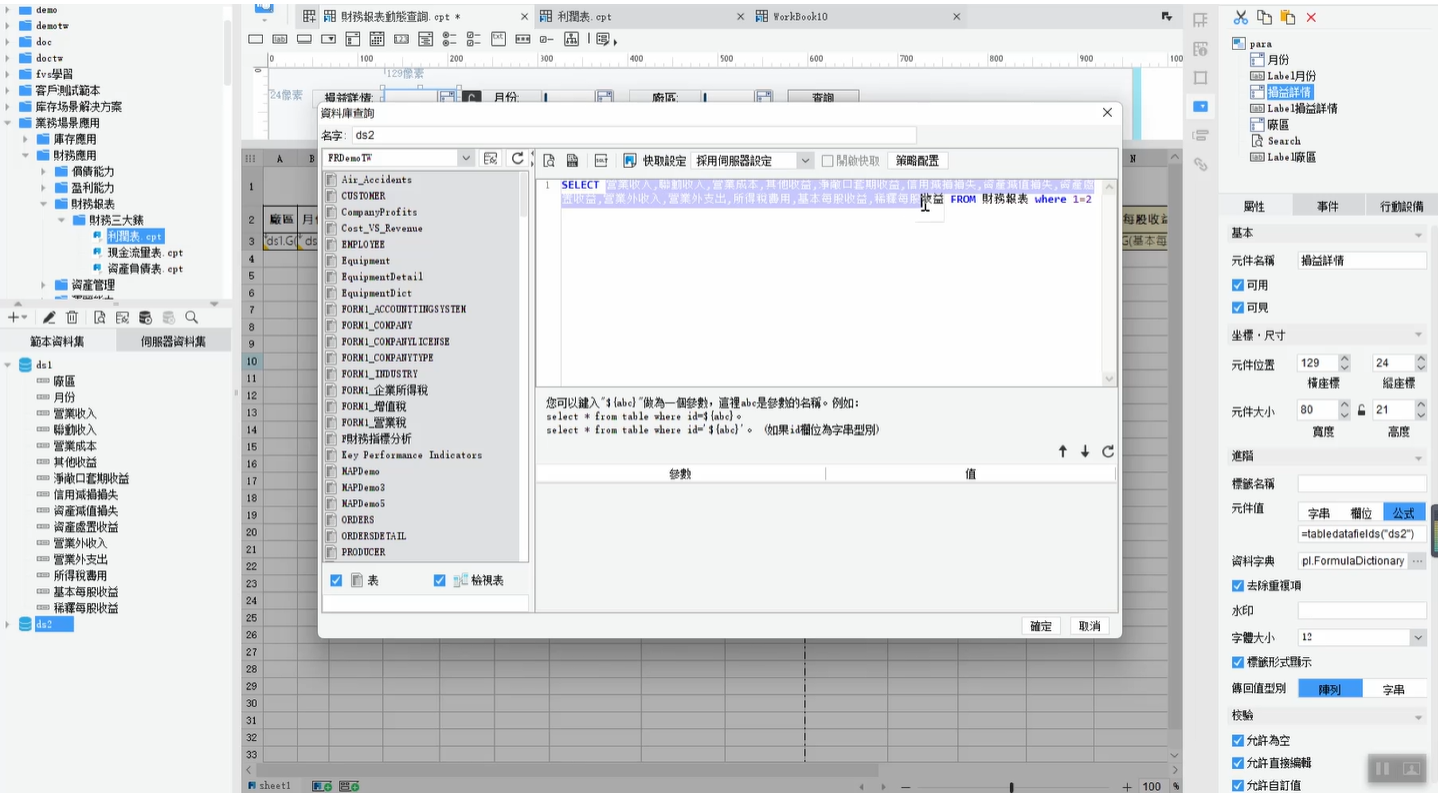This screenshot has width=1438, height=793.
Task: Collapse the ds1 dataset tree node
Action: coord(9,365)
